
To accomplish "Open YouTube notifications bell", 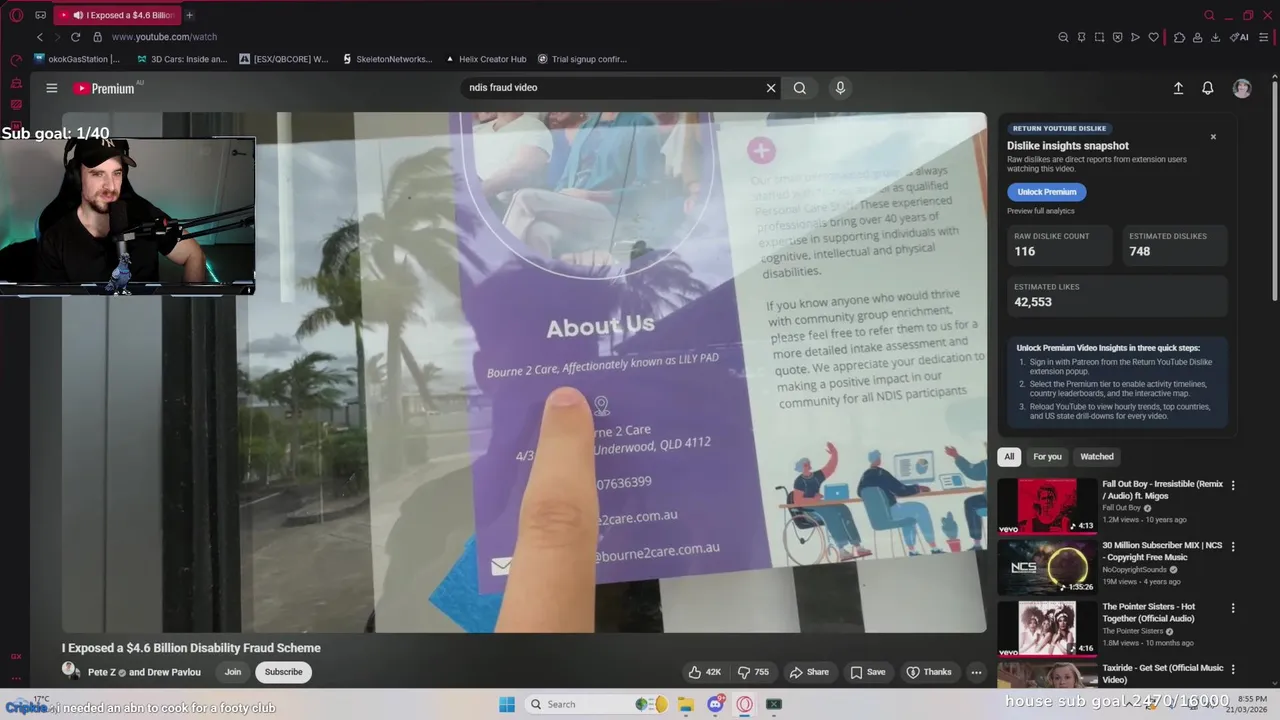I will (1208, 88).
